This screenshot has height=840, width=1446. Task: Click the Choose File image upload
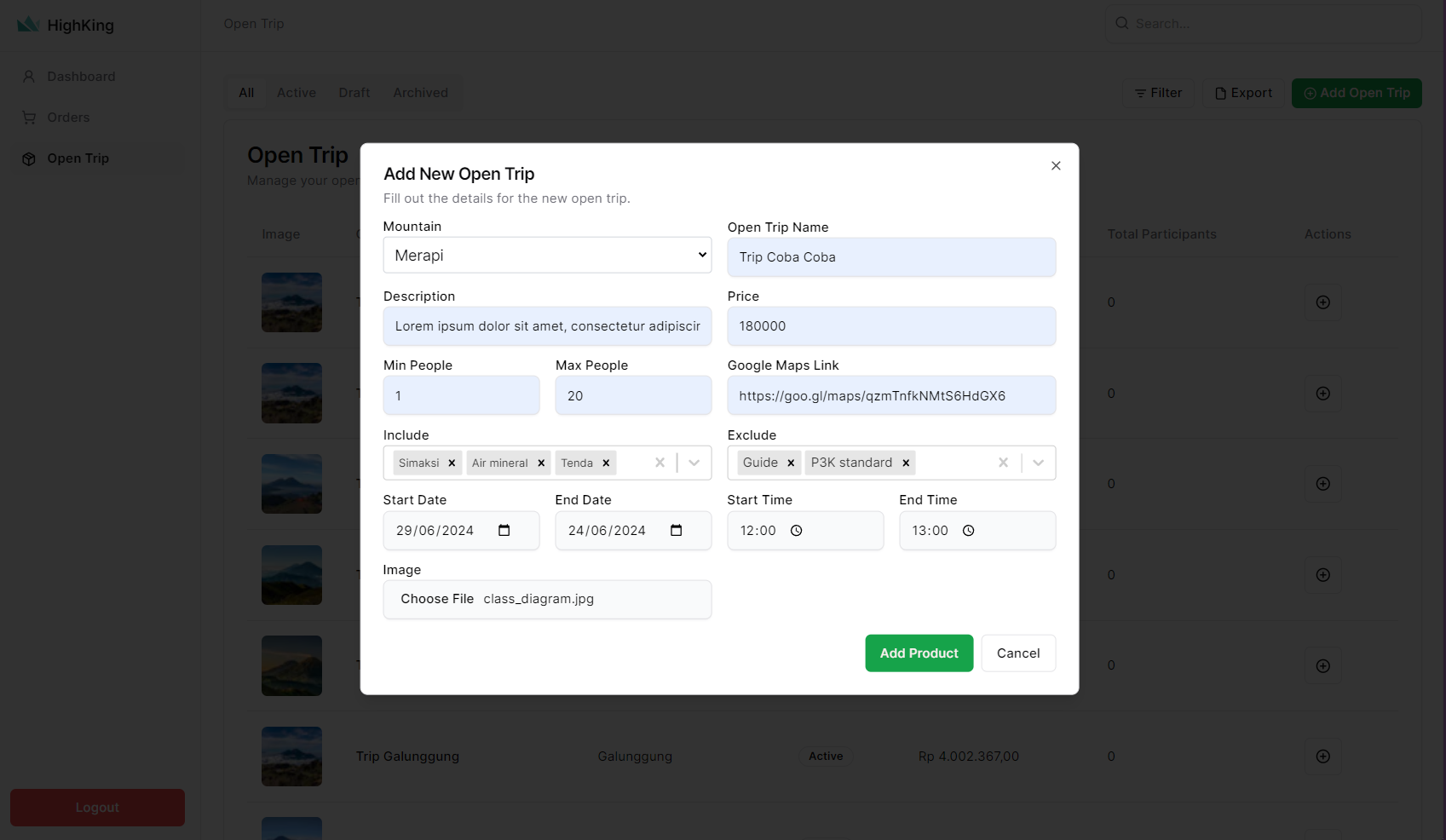tap(437, 599)
